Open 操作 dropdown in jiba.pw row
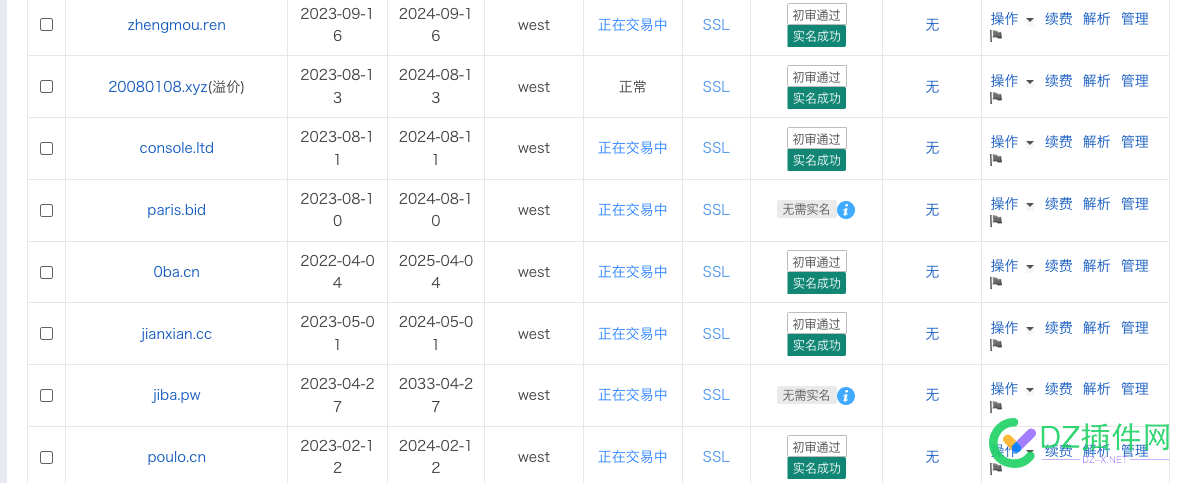 tap(1012, 389)
